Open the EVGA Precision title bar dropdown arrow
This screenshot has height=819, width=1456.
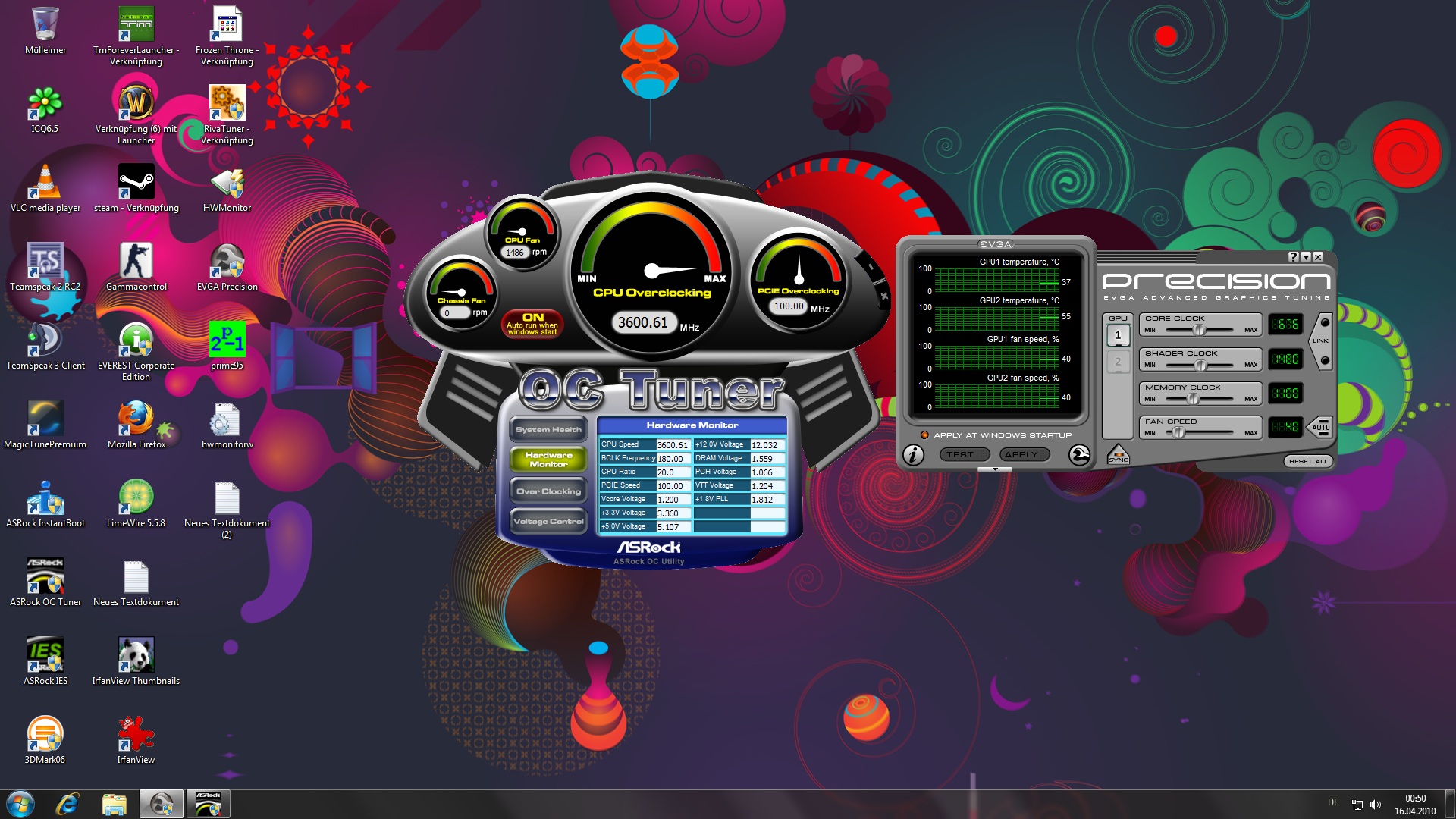coord(1306,257)
